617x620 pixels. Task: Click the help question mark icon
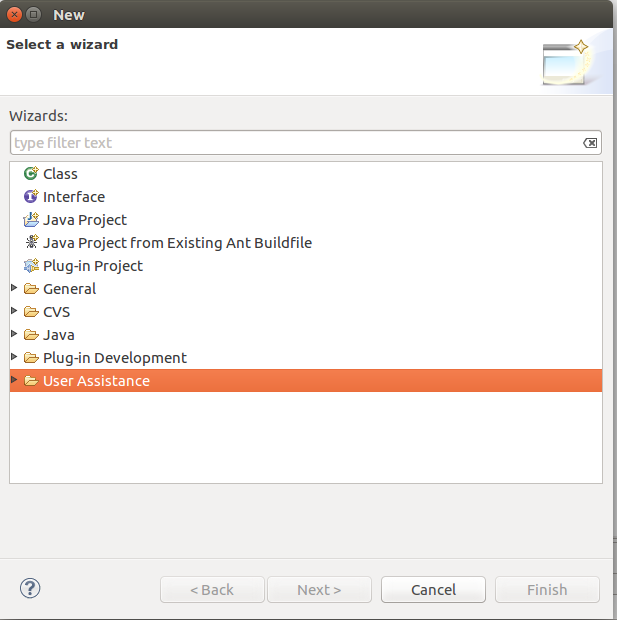point(29,588)
